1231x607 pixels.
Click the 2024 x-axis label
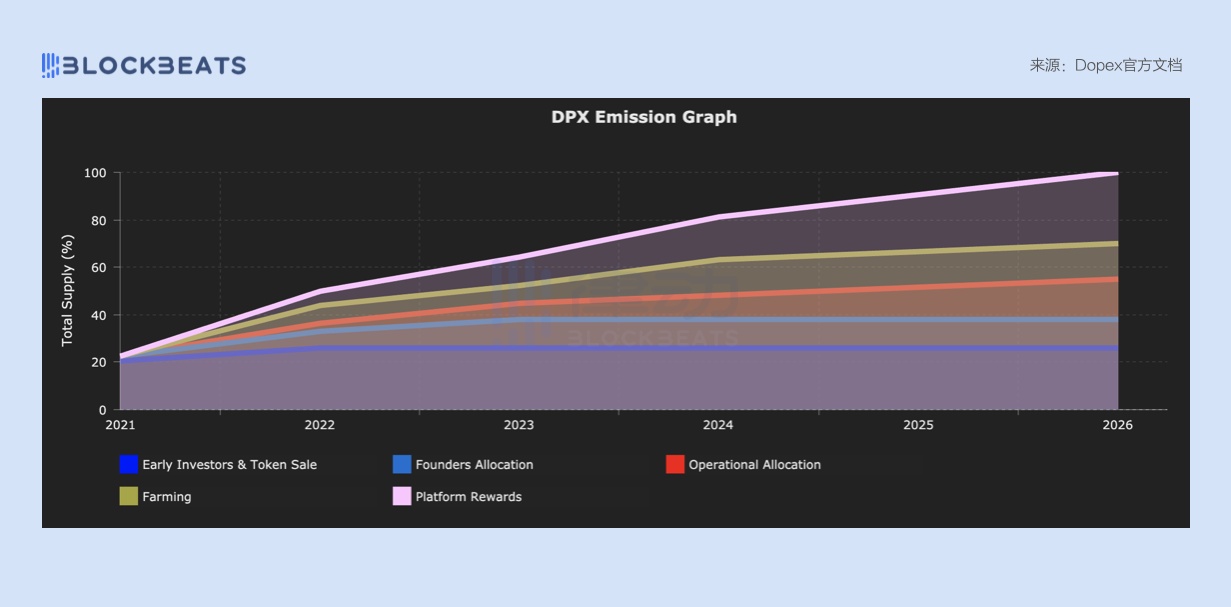coord(718,425)
